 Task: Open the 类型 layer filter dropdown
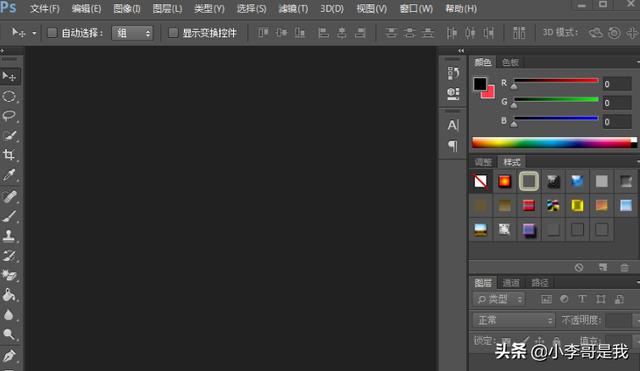coord(499,299)
